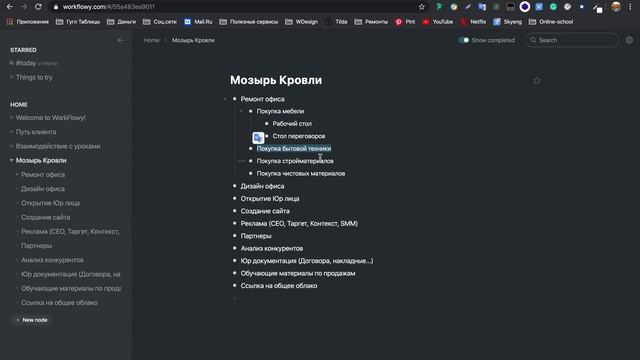Viewport: 640px width, 360px height.
Task: Click the highlighted Покупка бытовой техники text
Action: click(x=294, y=149)
